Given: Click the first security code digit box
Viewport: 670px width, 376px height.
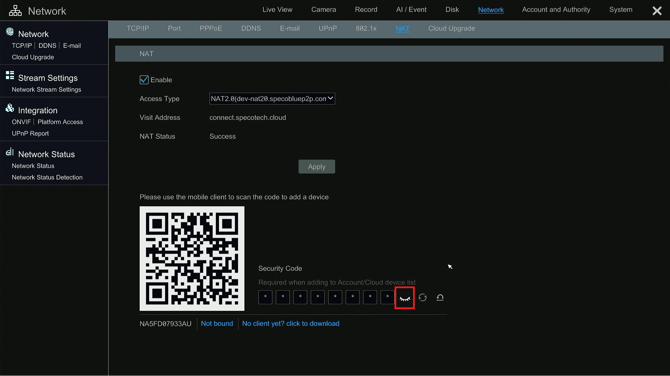Looking at the screenshot, I should [x=265, y=297].
